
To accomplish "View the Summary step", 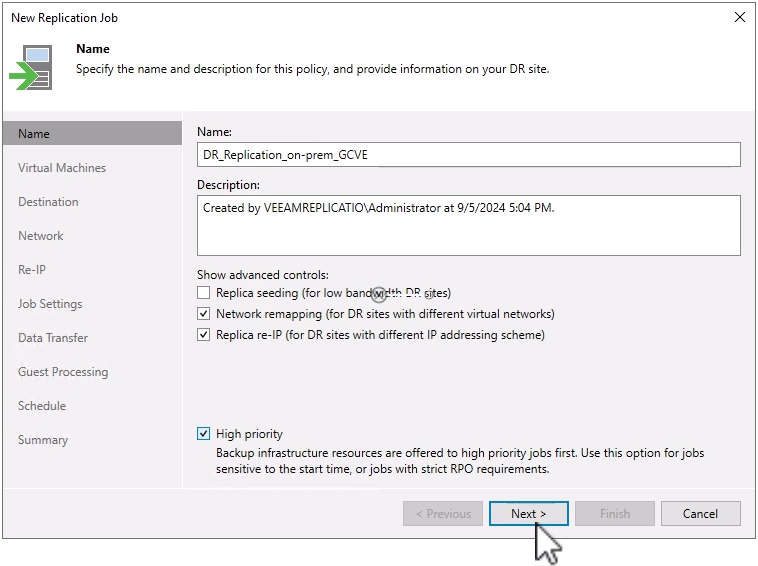I will 43,440.
